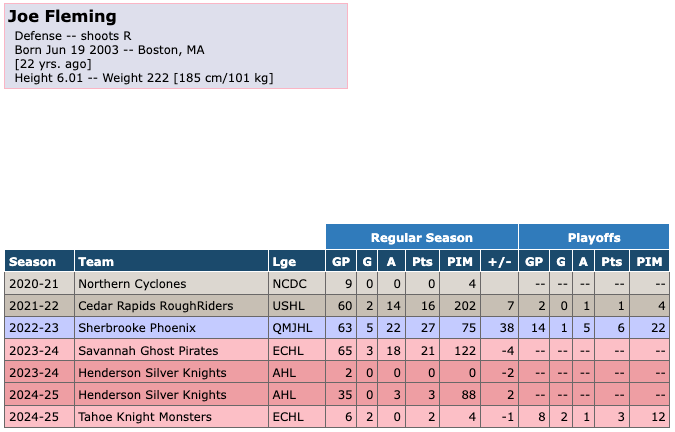
Task: Click the USHL league cell
Action: (286, 306)
